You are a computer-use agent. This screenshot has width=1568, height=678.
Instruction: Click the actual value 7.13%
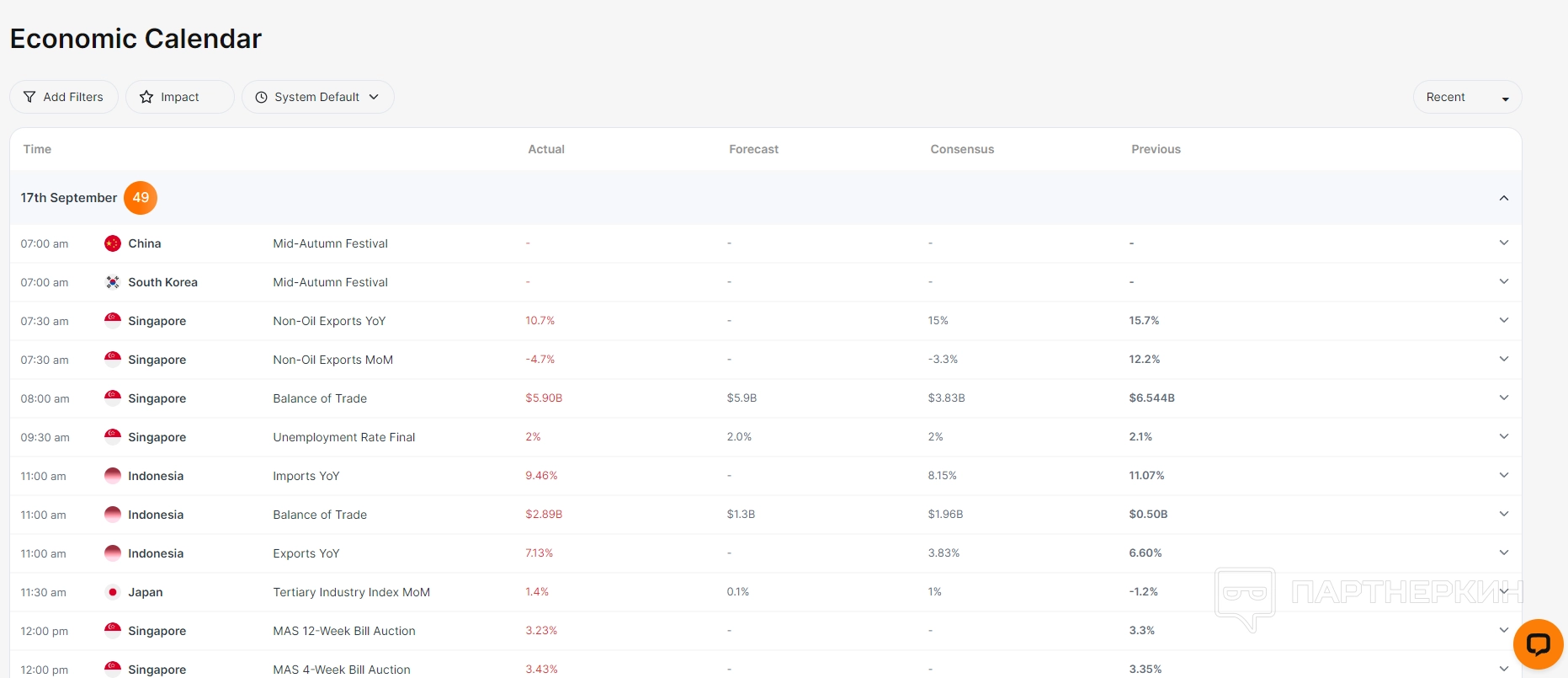click(539, 553)
